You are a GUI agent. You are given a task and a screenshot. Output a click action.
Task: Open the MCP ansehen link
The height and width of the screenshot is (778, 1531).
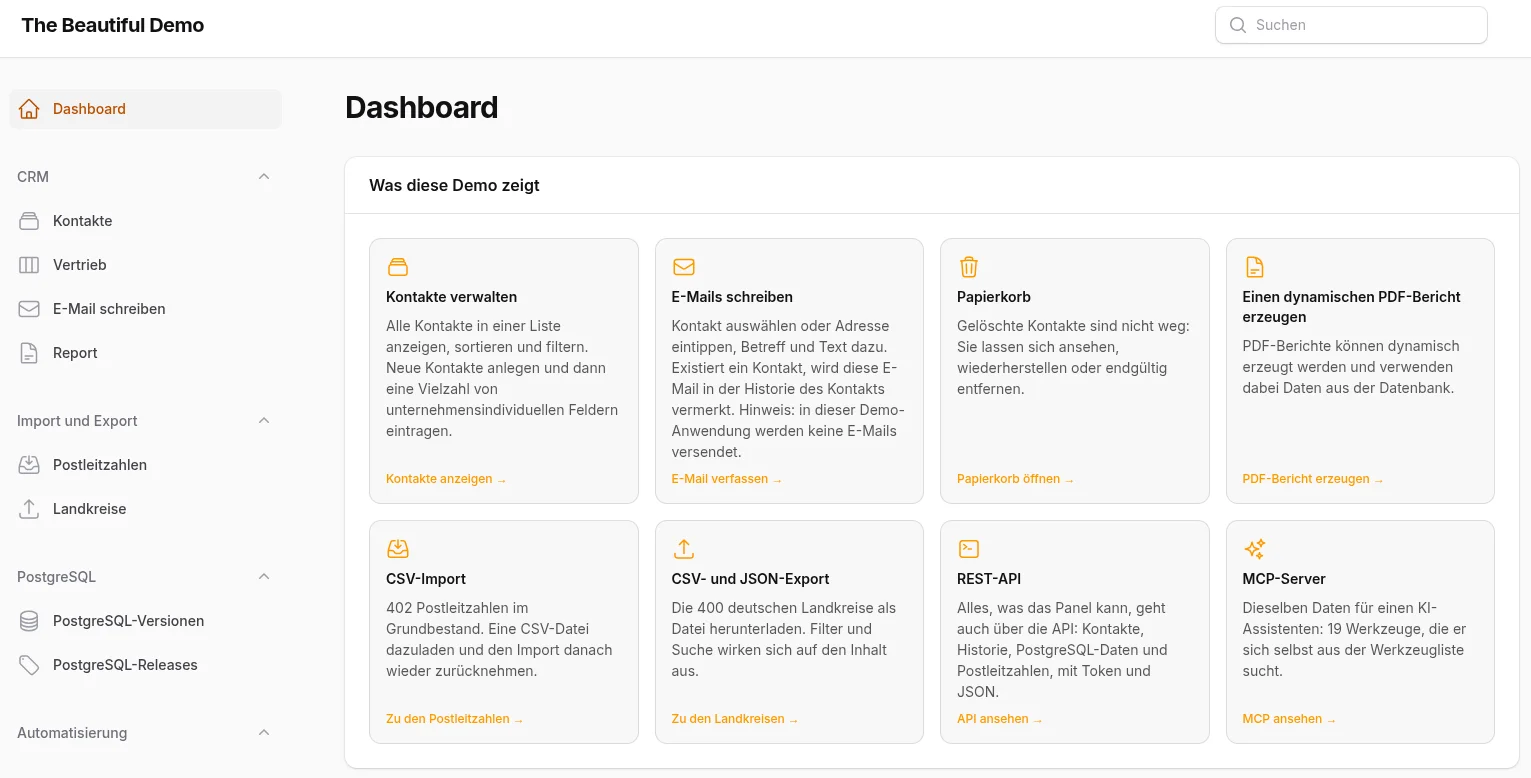(1290, 719)
